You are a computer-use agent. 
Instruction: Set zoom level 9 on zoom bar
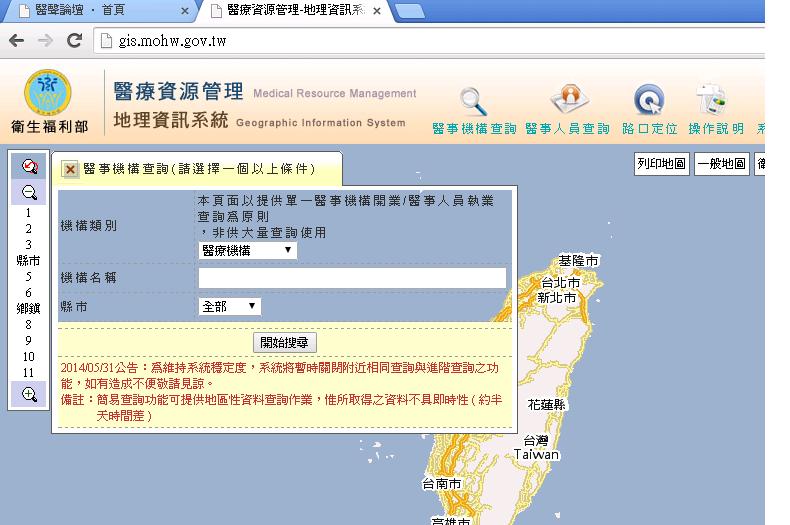29,341
